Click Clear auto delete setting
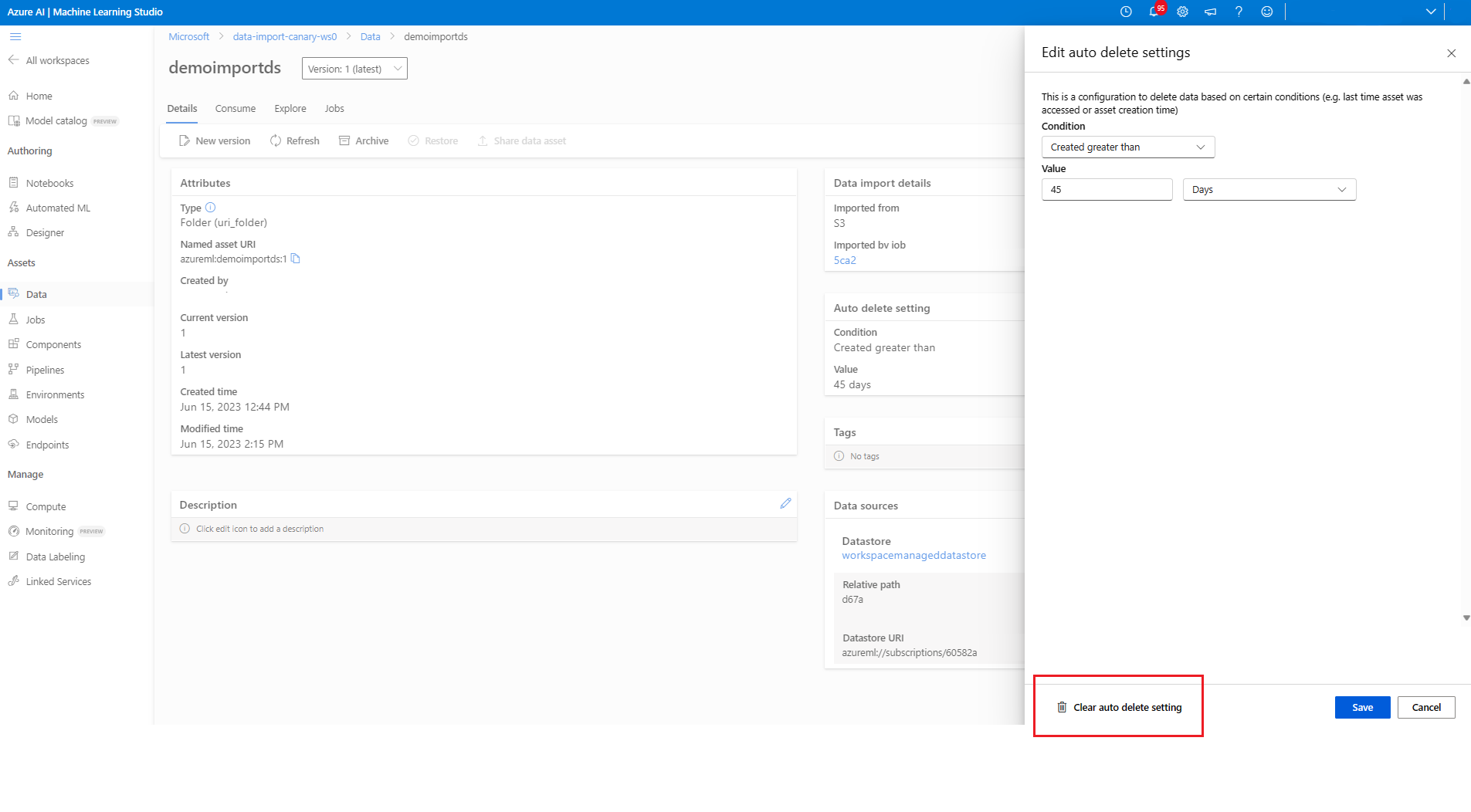Screen dimensions: 1471x812 [x=1119, y=707]
